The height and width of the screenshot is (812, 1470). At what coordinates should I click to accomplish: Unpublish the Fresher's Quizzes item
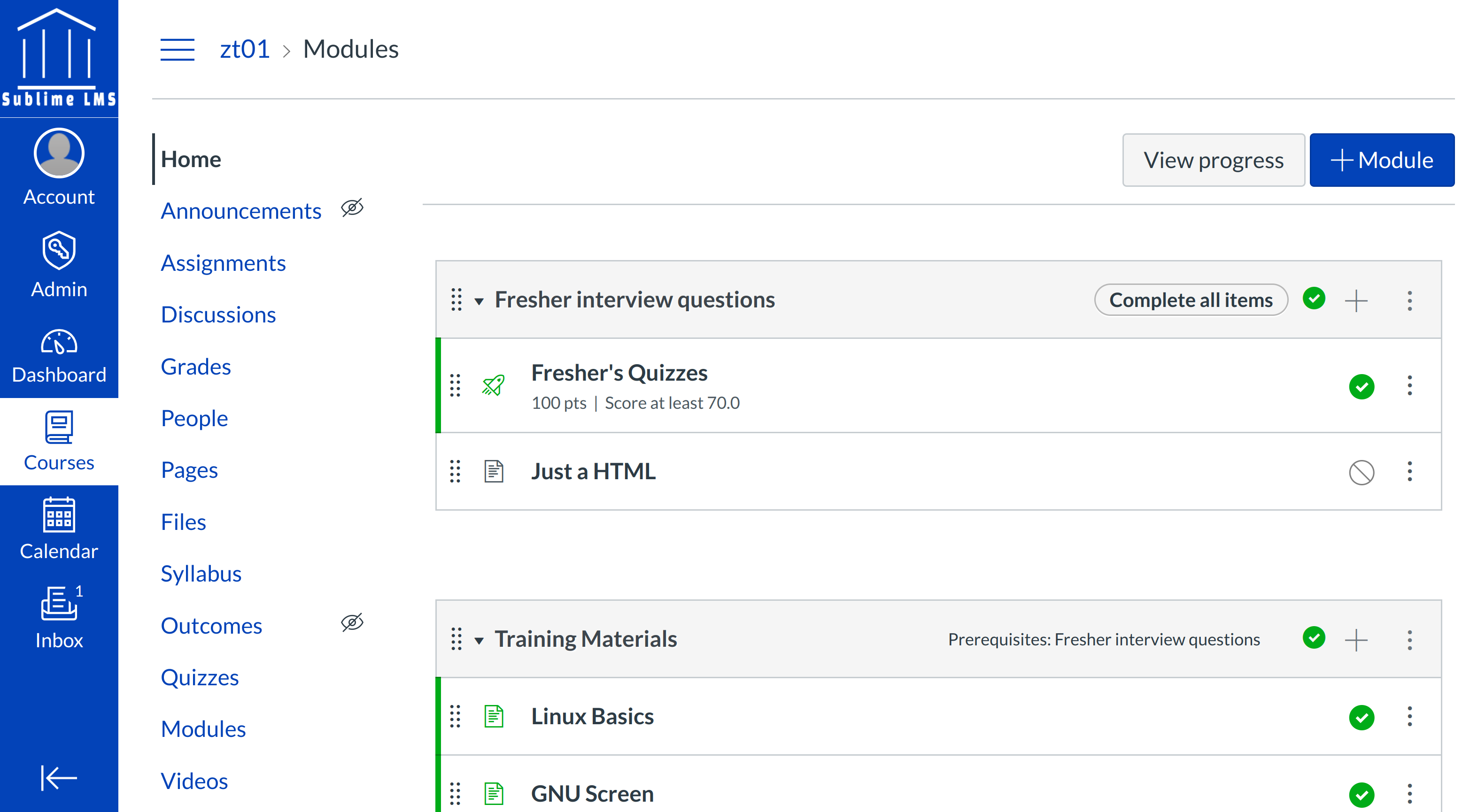(x=1361, y=387)
